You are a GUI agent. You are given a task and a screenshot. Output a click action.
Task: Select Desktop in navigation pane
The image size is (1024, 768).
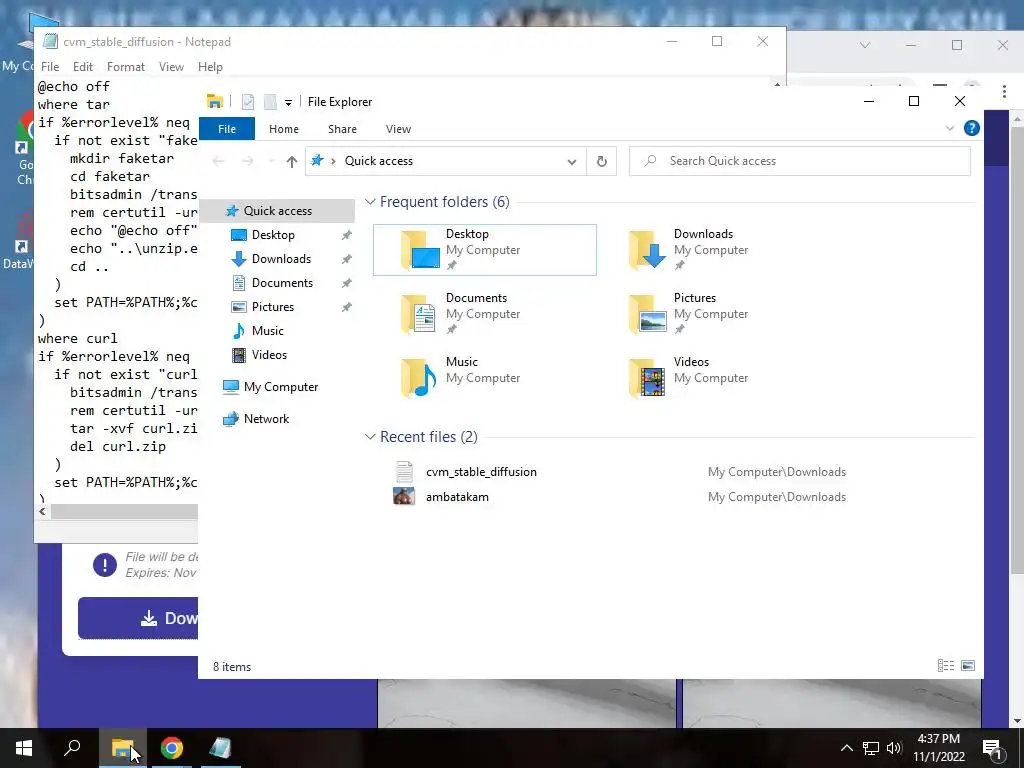pyautogui.click(x=272, y=234)
